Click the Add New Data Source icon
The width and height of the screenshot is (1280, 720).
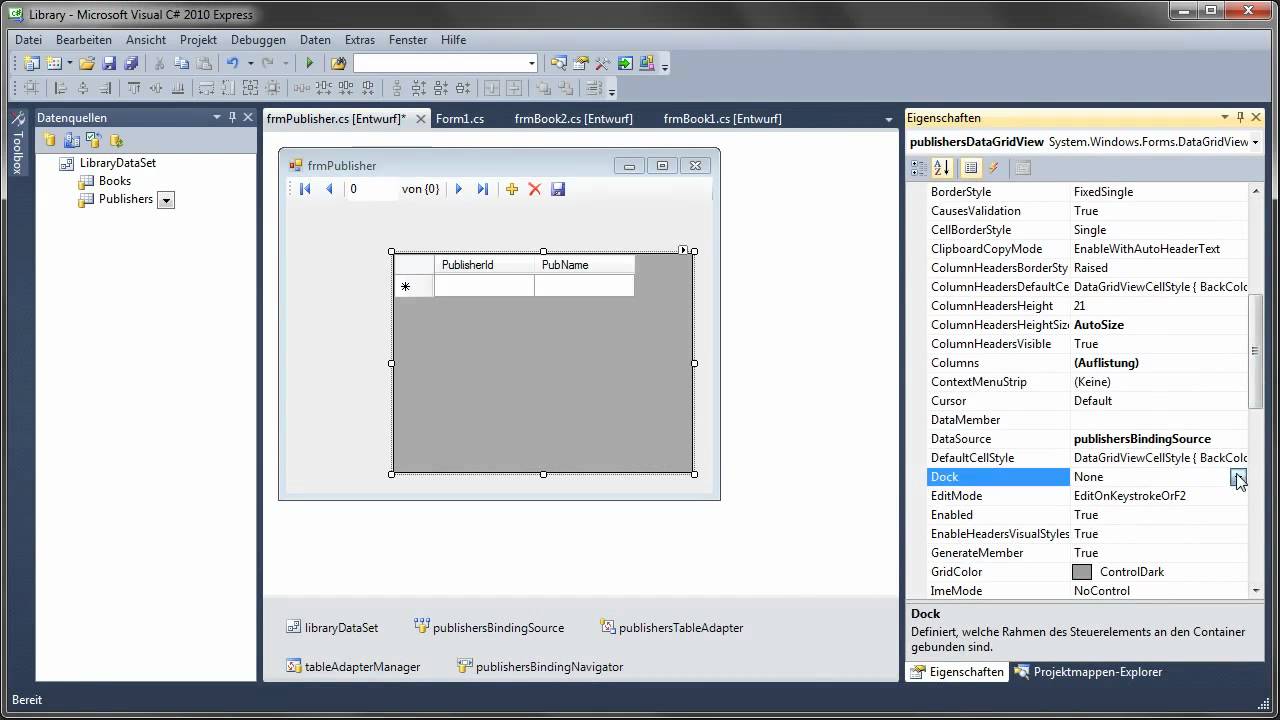(49, 140)
